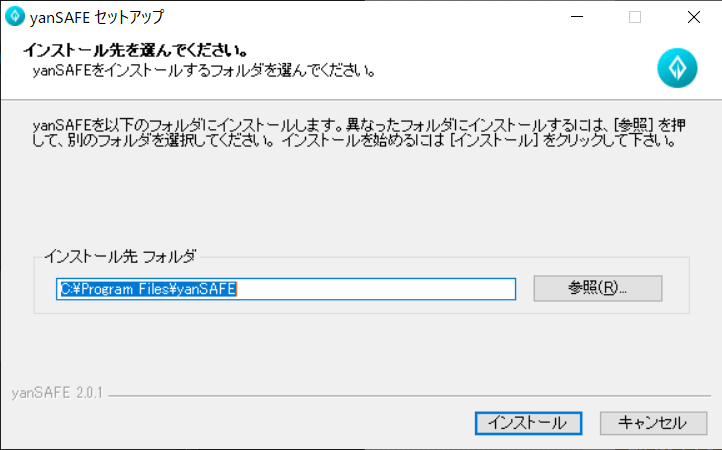The image size is (722, 450).
Task: Close the yanSAFE setup window
Action: tap(693, 17)
